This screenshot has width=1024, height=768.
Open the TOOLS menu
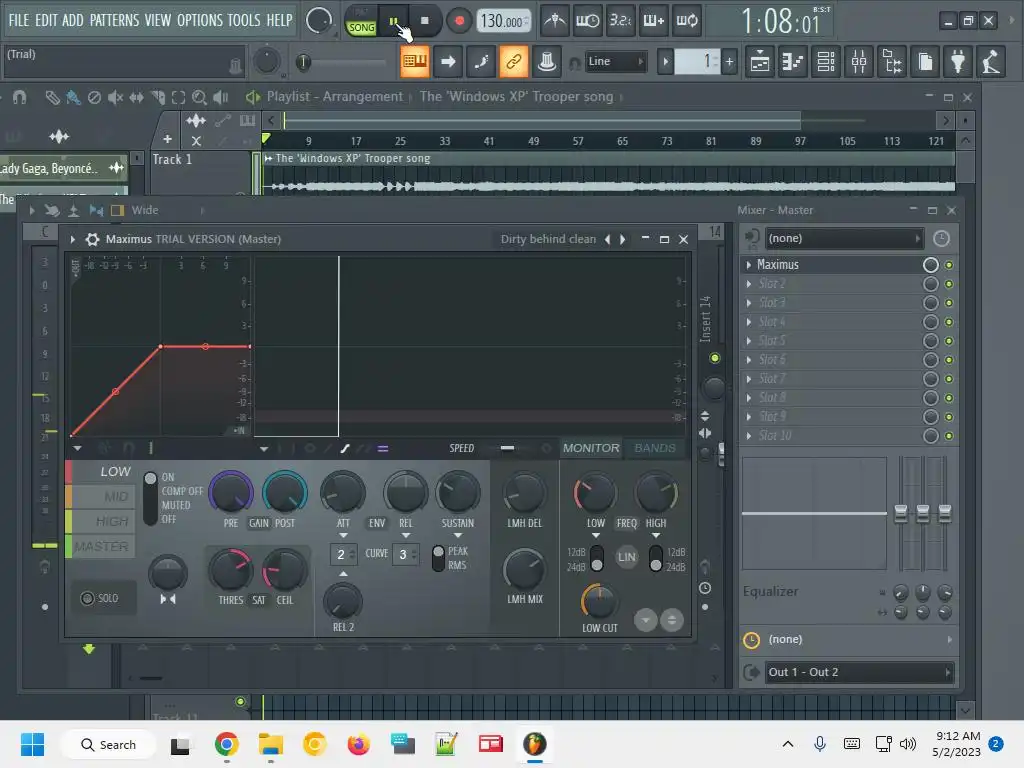coord(244,20)
